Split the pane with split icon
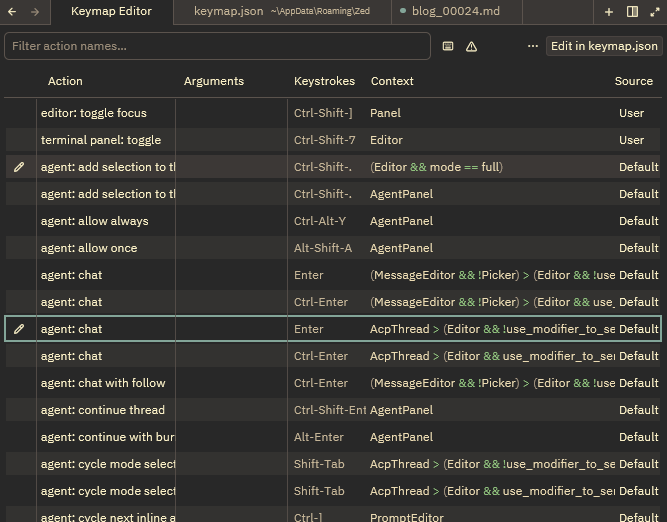667x522 pixels. pyautogui.click(x=632, y=12)
